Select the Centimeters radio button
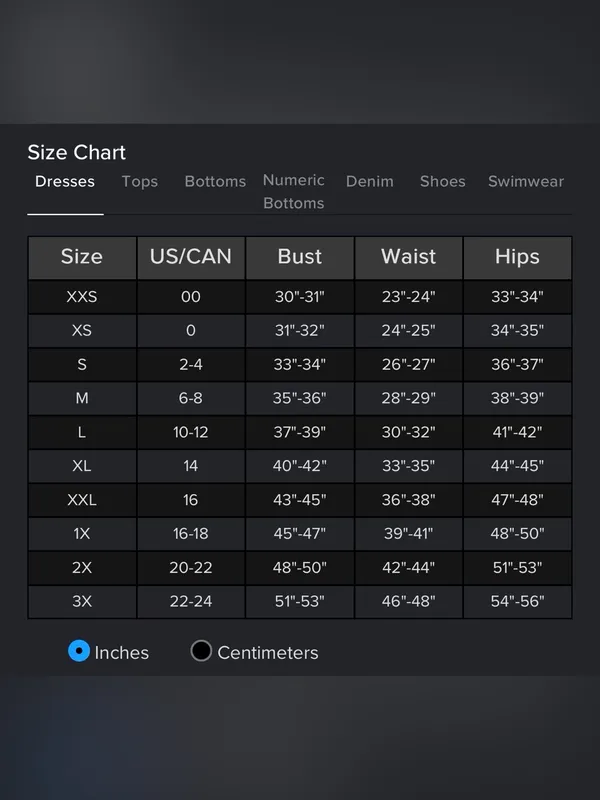This screenshot has height=800, width=600. 201,651
